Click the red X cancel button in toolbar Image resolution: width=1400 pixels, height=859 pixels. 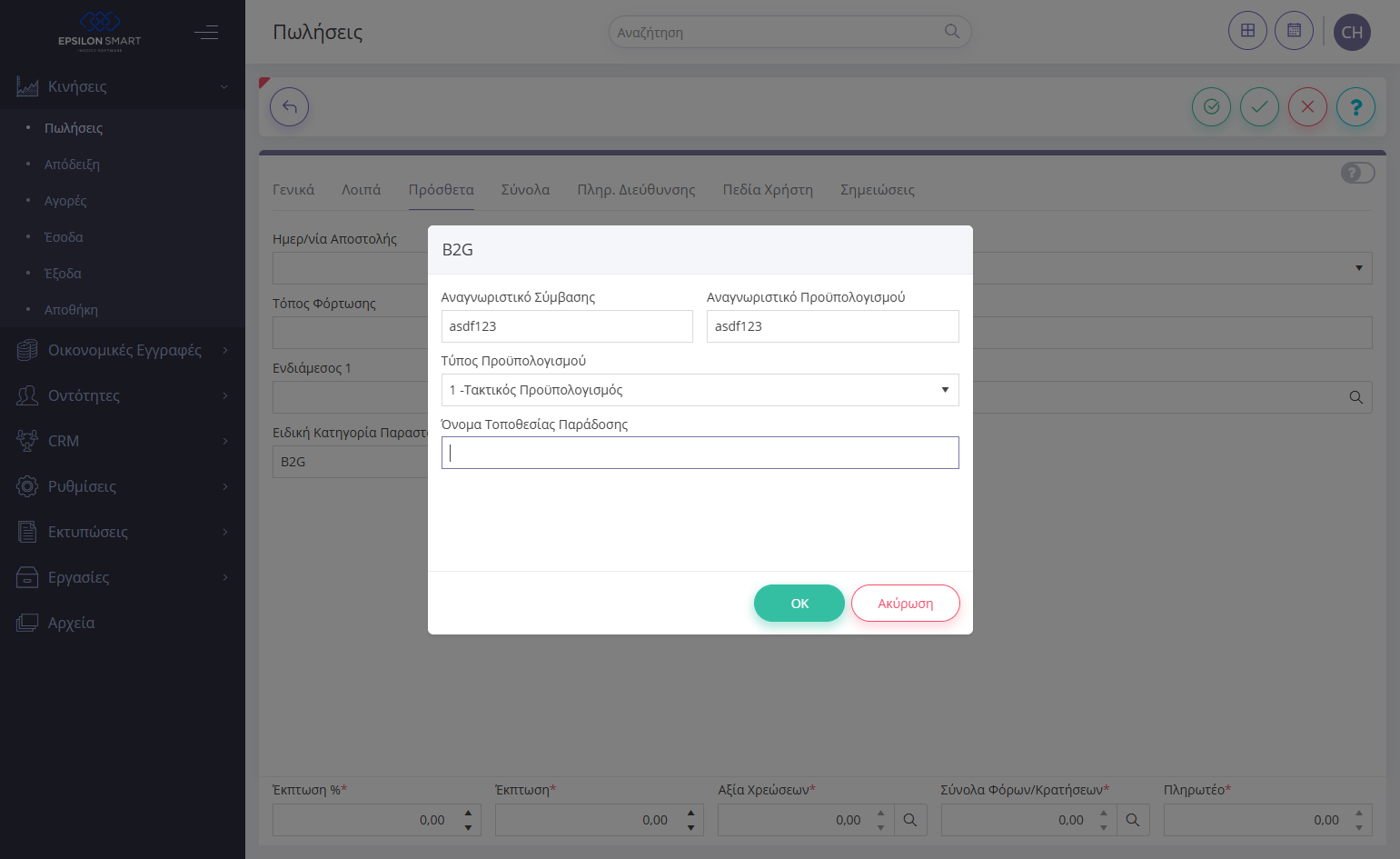(1307, 107)
